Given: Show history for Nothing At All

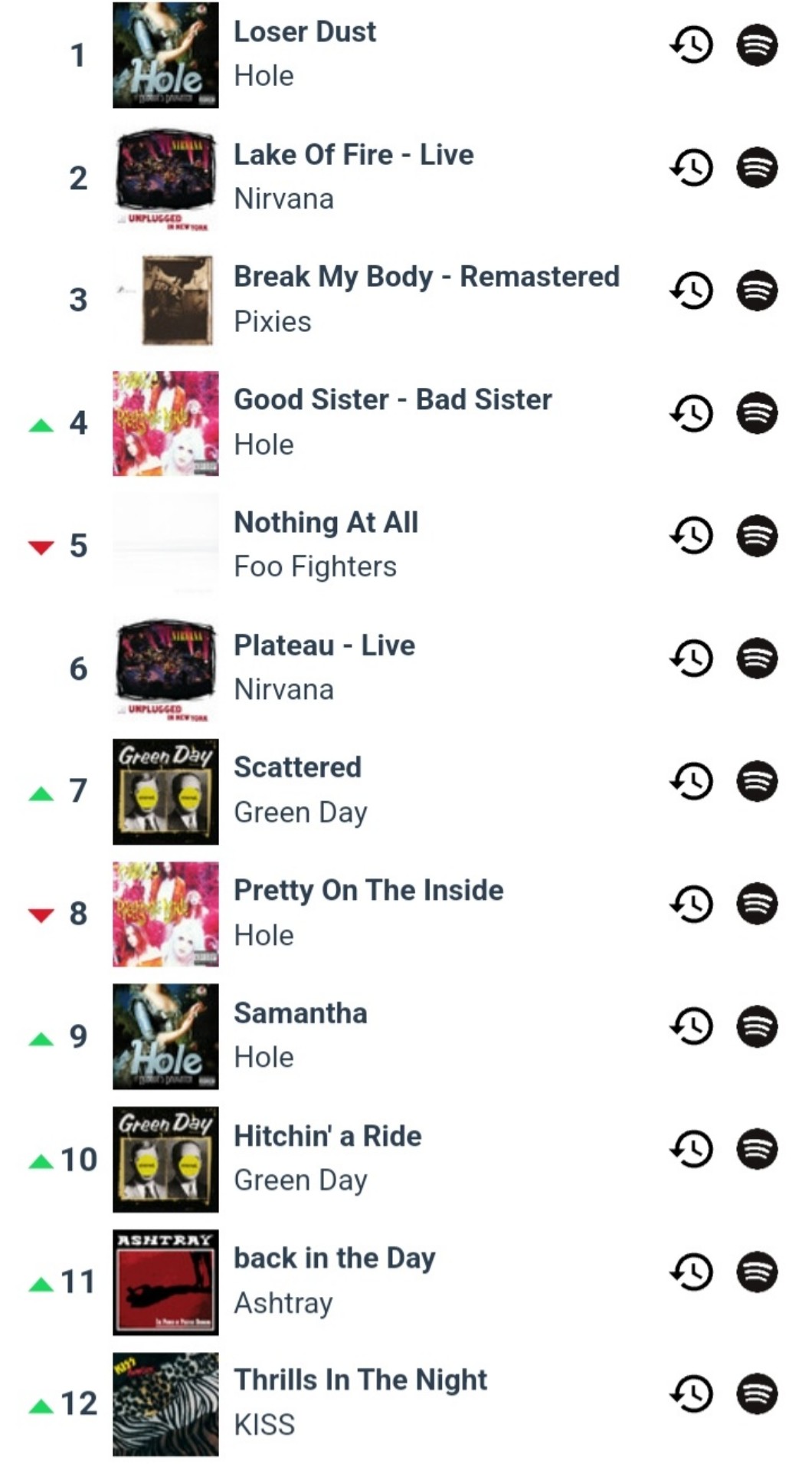Looking at the screenshot, I should tap(691, 536).
